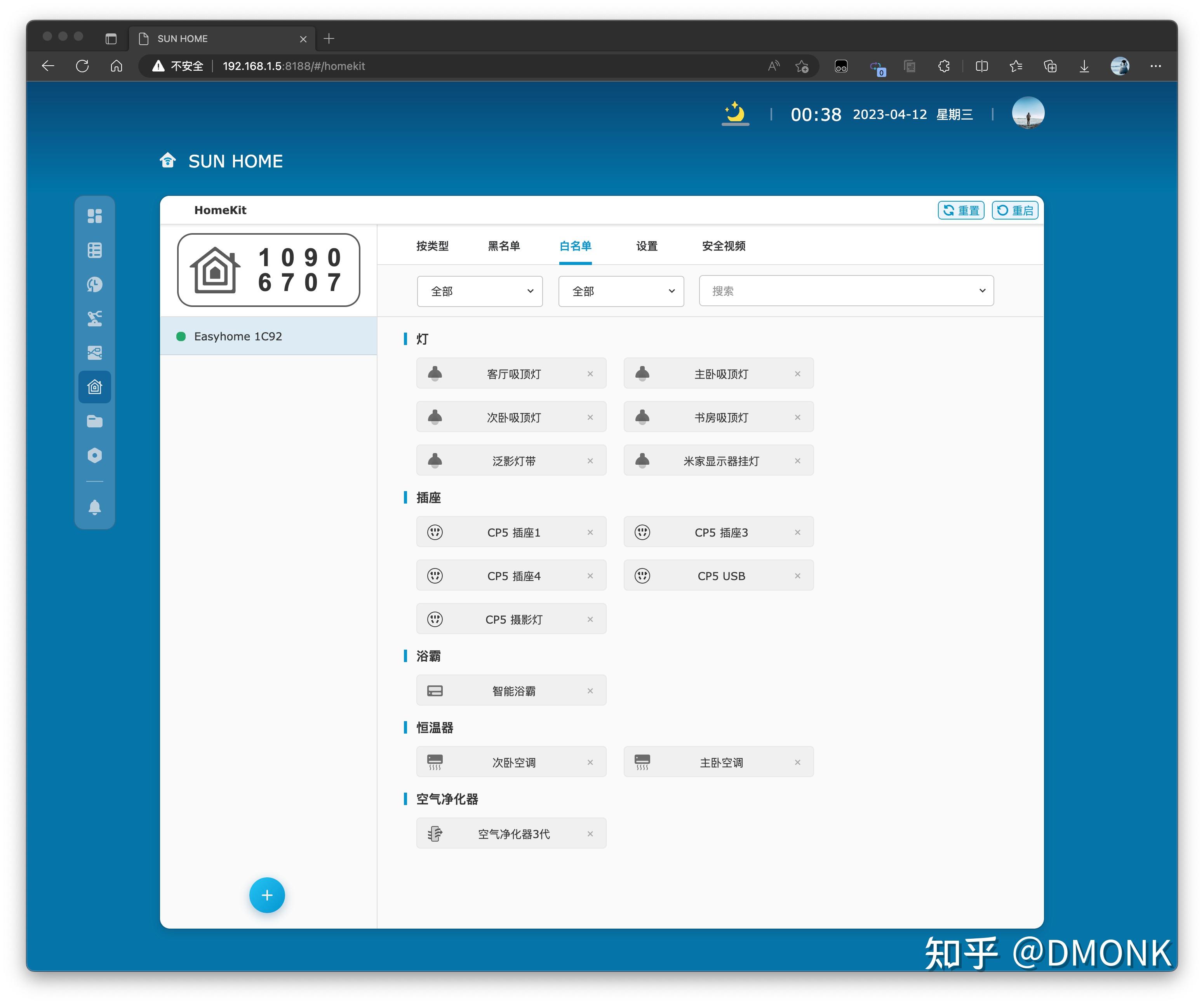
Task: Select the 主卧空调 device chip
Action: tap(719, 762)
